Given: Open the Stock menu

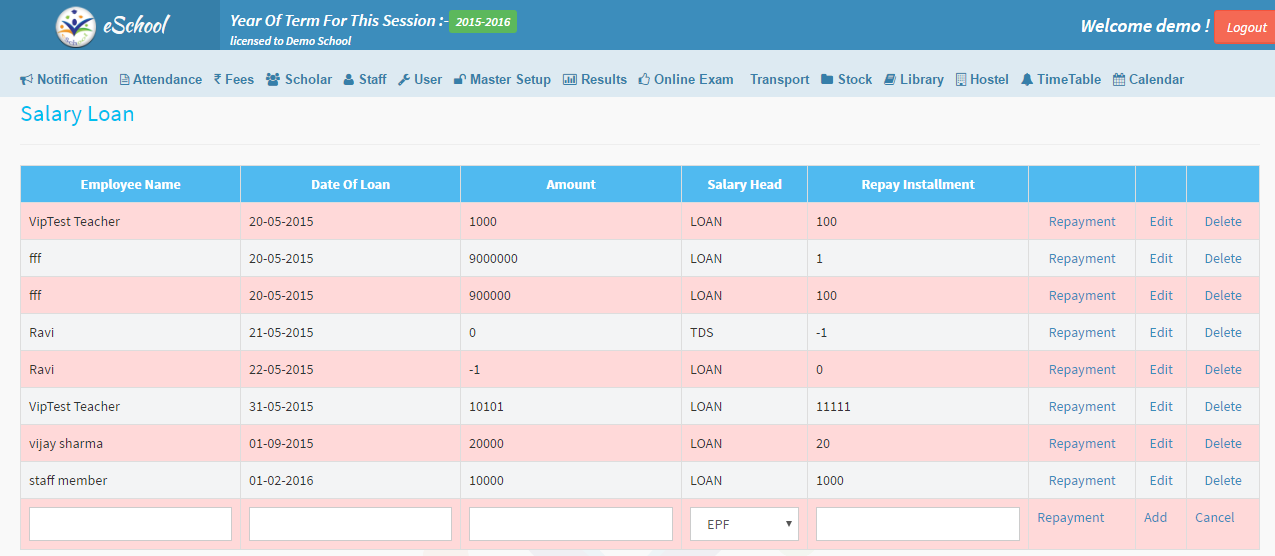Looking at the screenshot, I should [847, 79].
